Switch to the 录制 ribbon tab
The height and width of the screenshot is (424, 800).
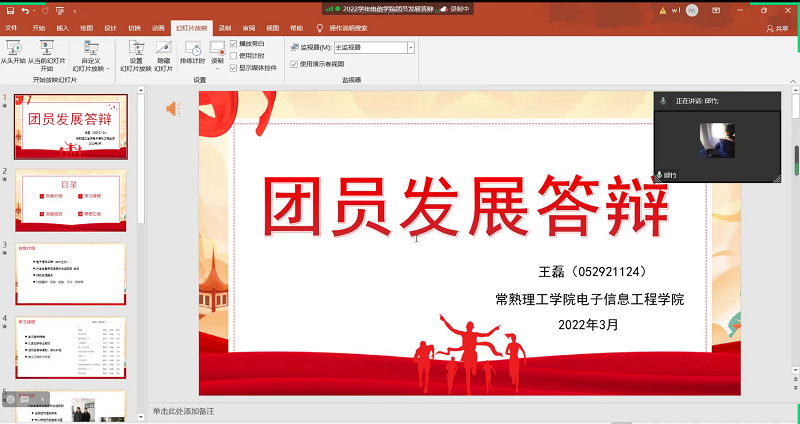[224, 28]
